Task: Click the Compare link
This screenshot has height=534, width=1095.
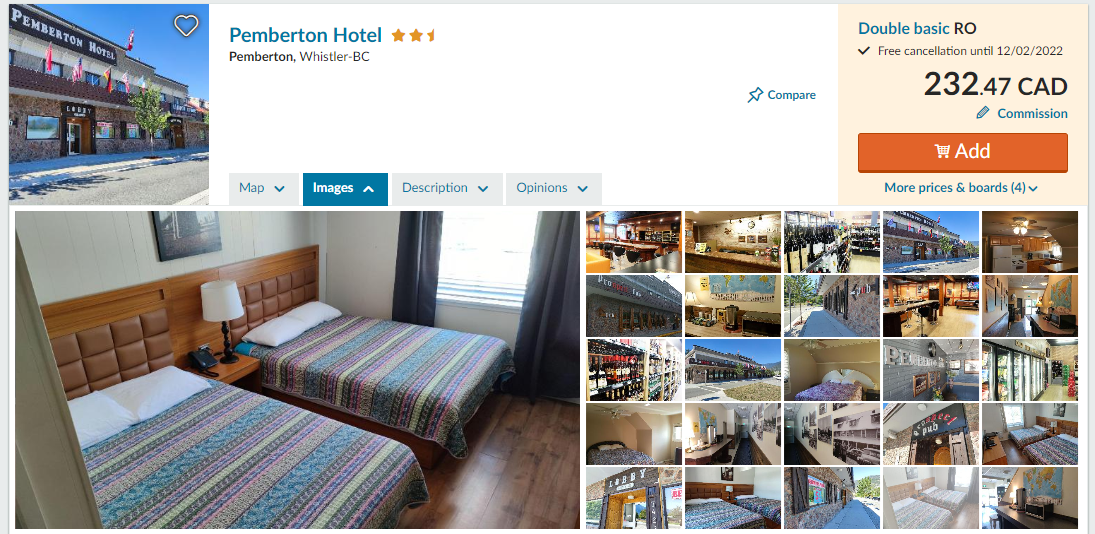Action: tap(791, 95)
